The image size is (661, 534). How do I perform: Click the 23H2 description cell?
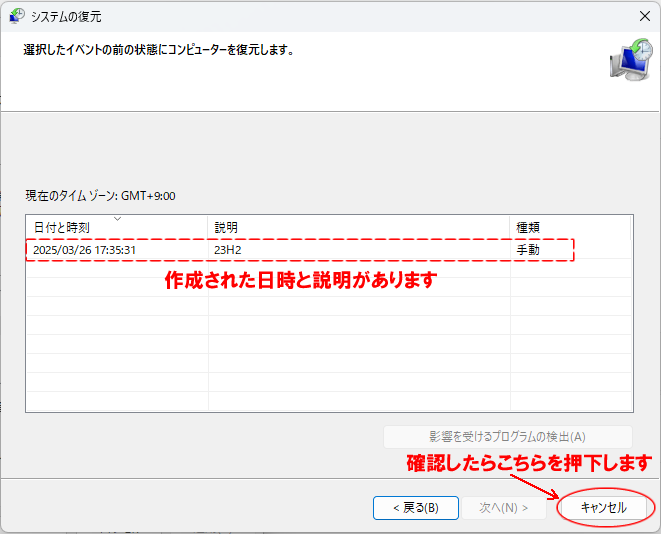click(x=228, y=250)
